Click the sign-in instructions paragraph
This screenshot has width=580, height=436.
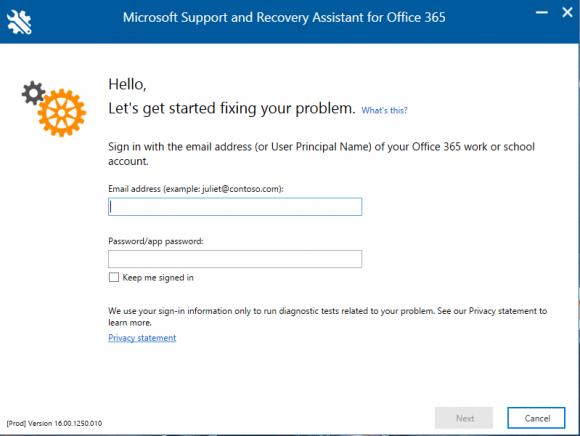coord(321,154)
